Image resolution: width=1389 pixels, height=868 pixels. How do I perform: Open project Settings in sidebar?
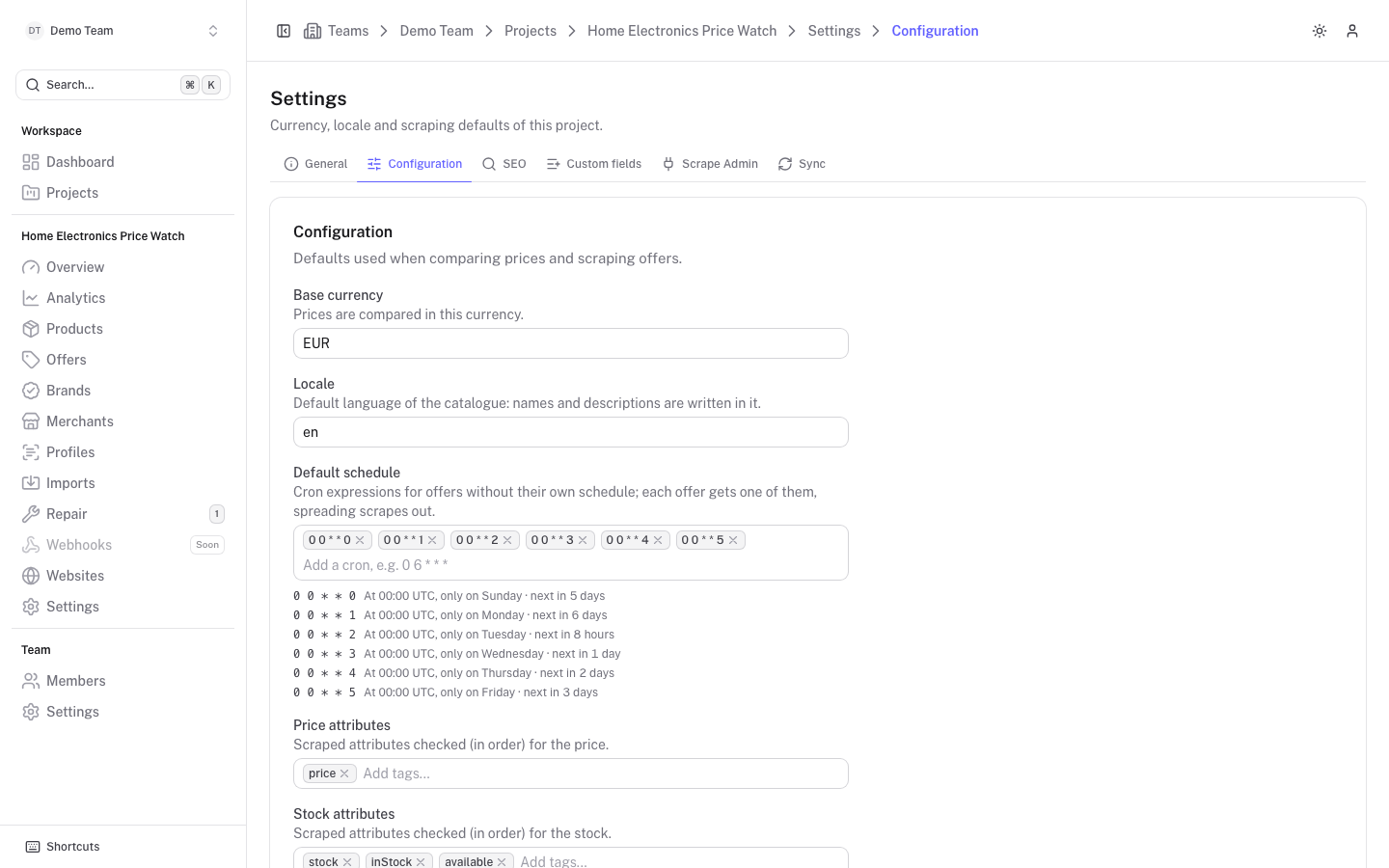(123, 607)
